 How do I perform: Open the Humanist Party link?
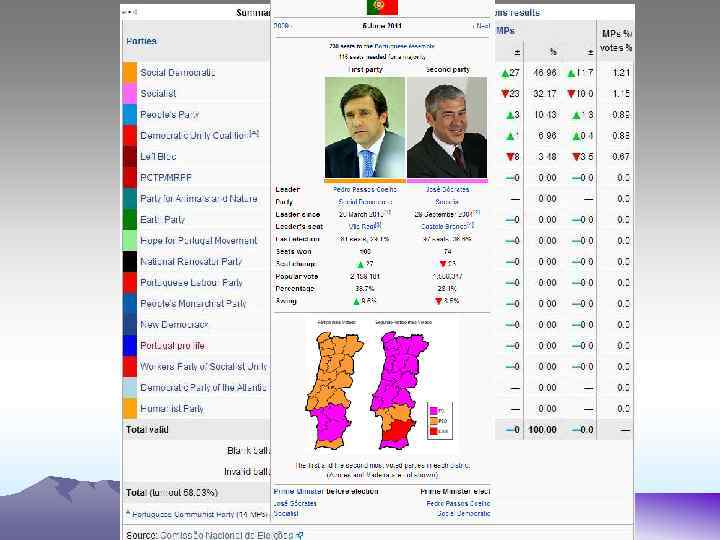(x=172, y=408)
